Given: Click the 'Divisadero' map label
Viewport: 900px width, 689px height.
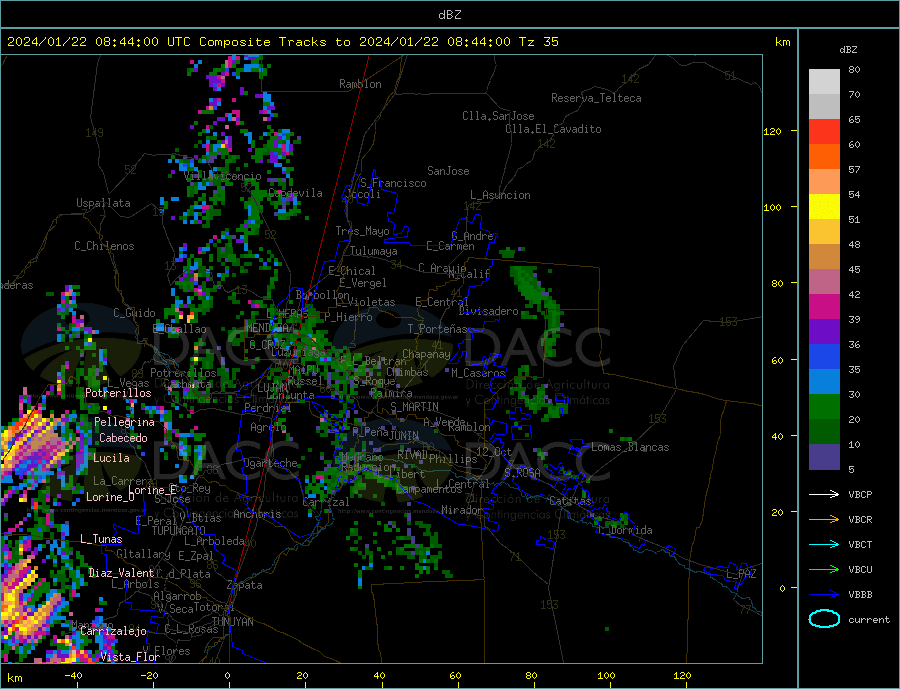Looking at the screenshot, I should point(488,311).
